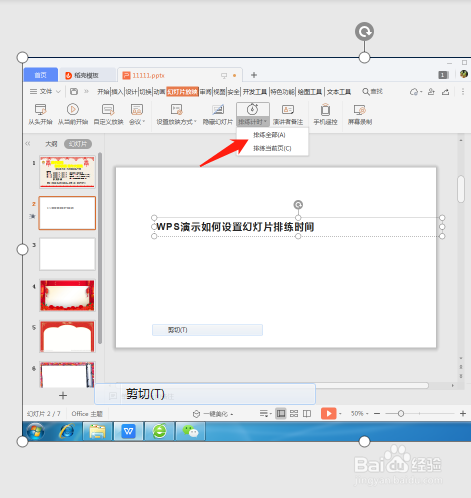
Task: Choose 排练当前页(C) menu entry
Action: [x=272, y=148]
